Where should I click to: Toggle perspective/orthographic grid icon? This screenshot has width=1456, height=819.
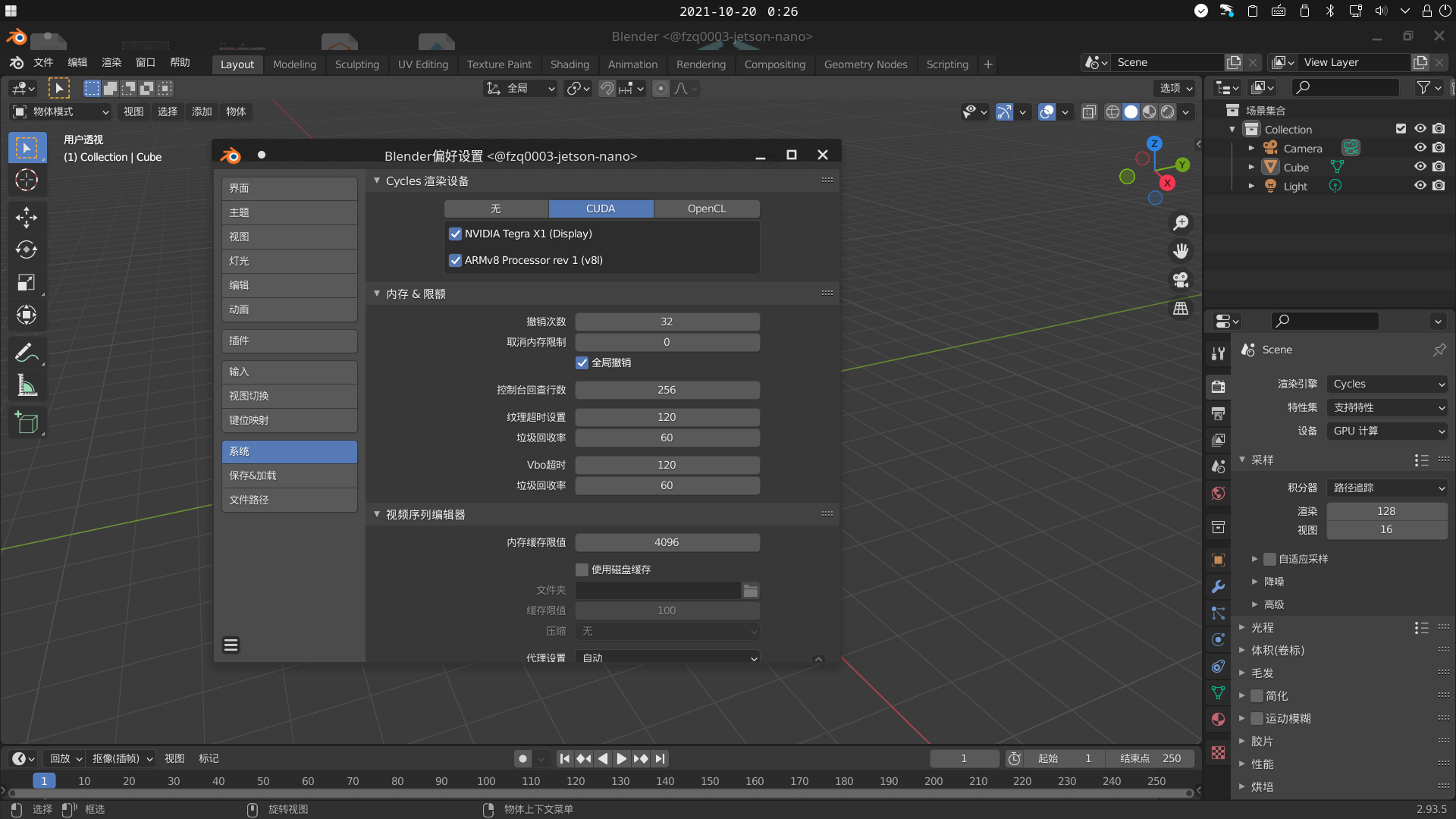(x=1181, y=309)
